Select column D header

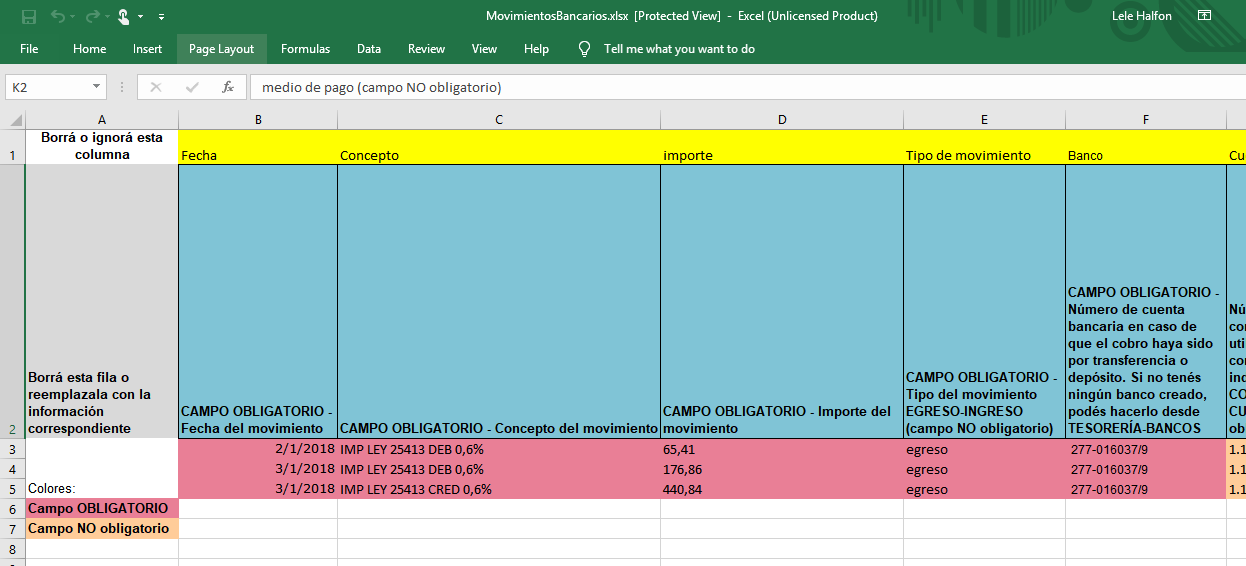pyautogui.click(x=782, y=119)
